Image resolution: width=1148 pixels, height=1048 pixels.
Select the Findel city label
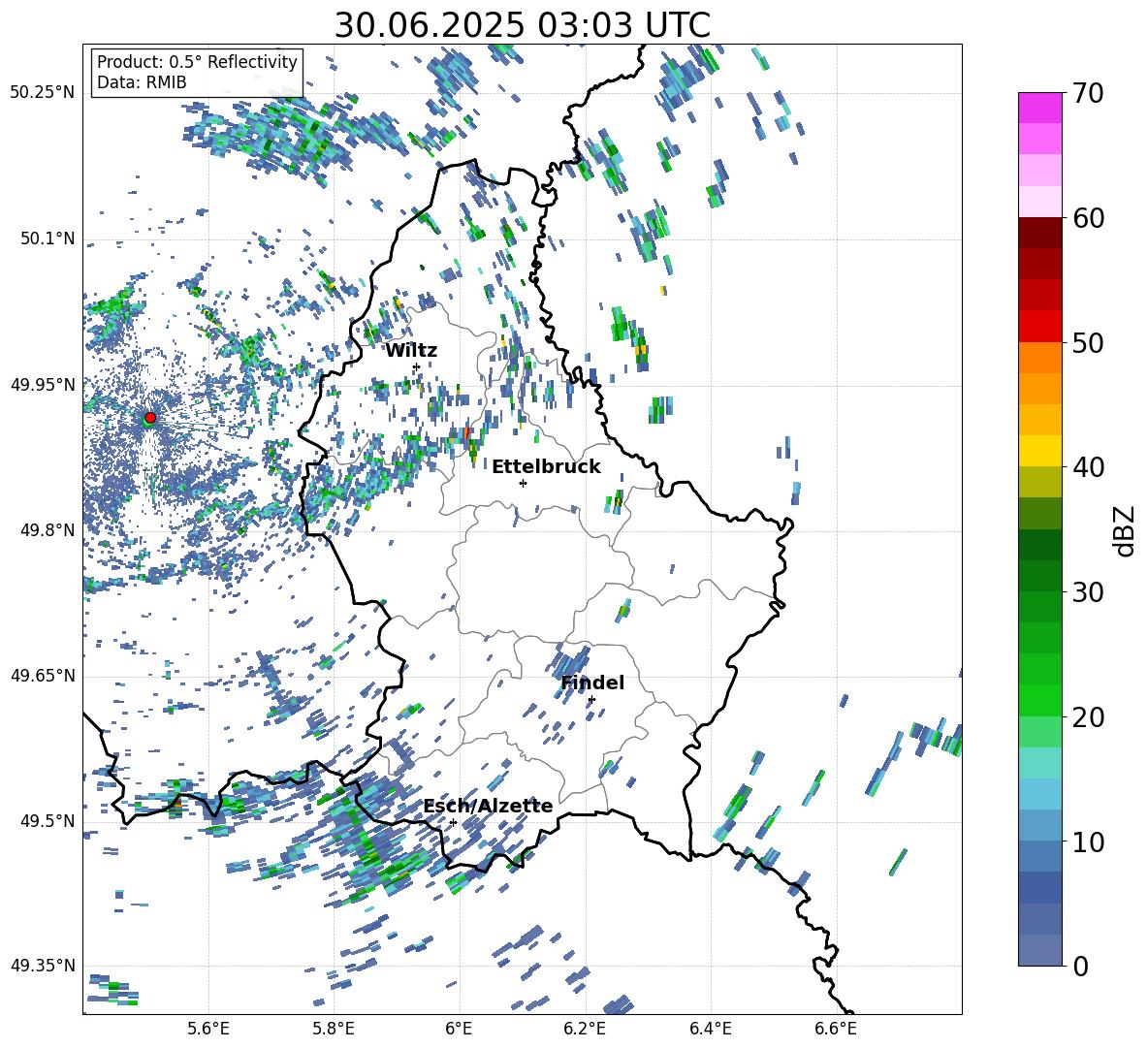[x=592, y=683]
